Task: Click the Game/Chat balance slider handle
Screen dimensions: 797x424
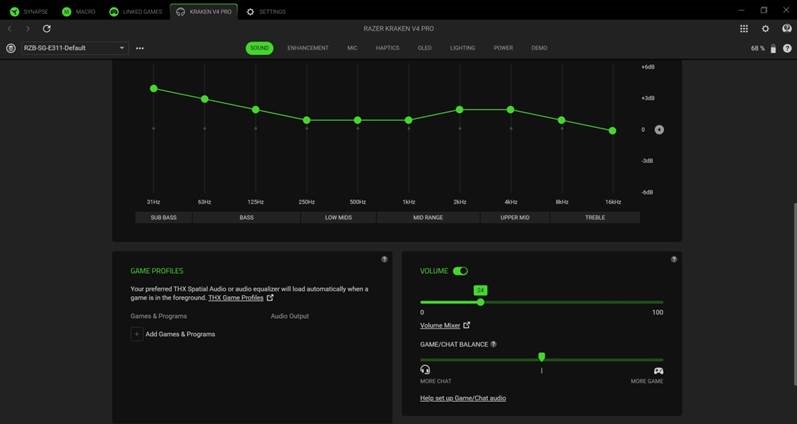Action: [x=542, y=357]
